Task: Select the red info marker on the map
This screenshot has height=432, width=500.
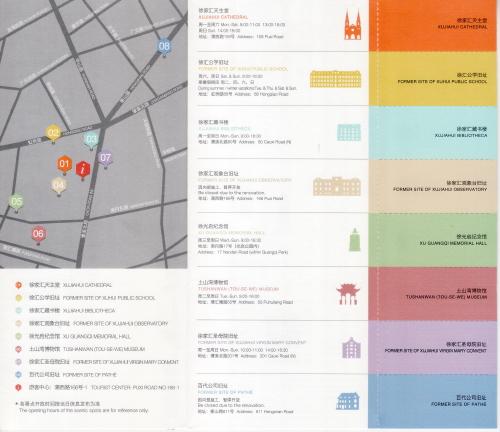Action: click(x=83, y=170)
